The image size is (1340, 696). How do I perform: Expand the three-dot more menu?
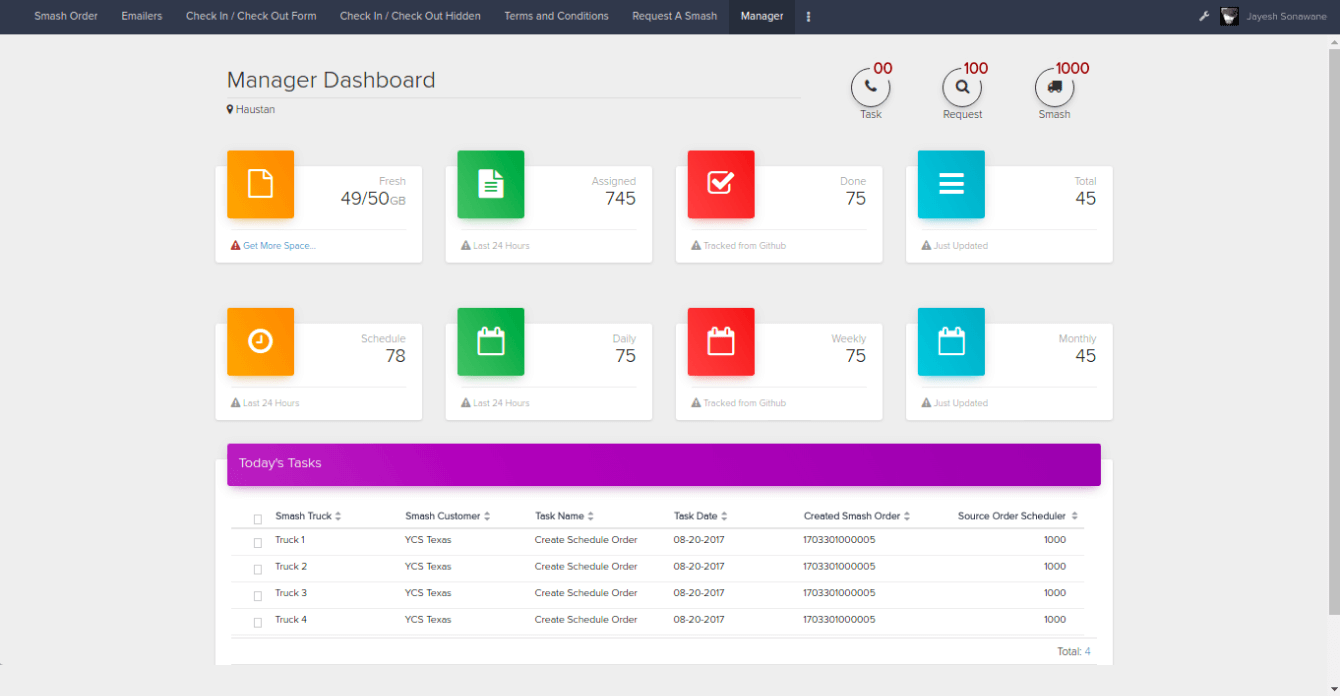(808, 17)
